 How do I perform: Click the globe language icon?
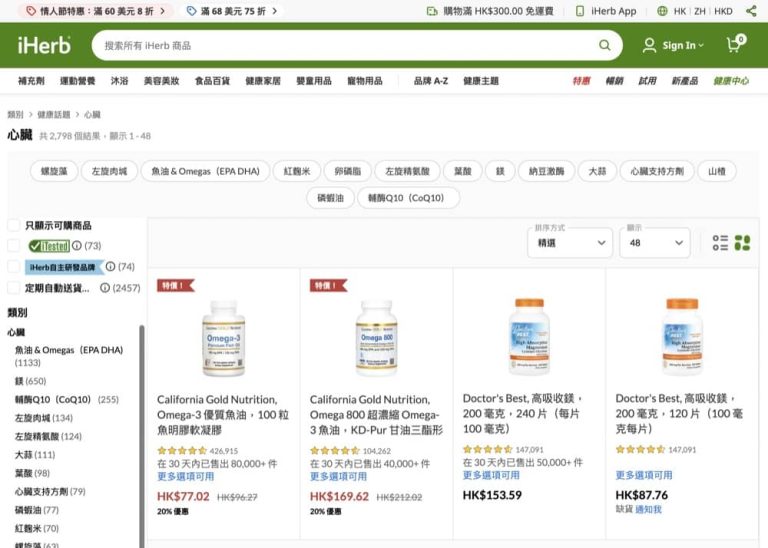tap(662, 11)
